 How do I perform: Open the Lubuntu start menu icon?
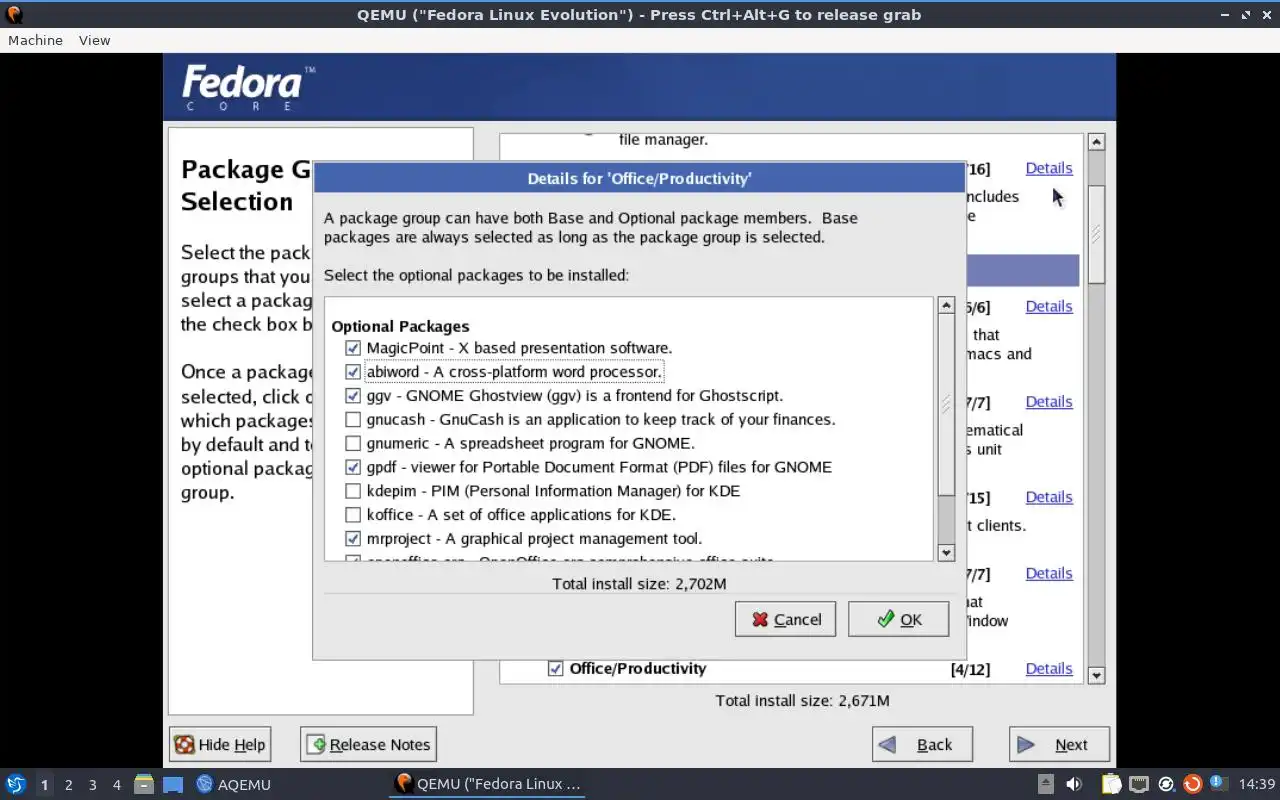tap(15, 784)
